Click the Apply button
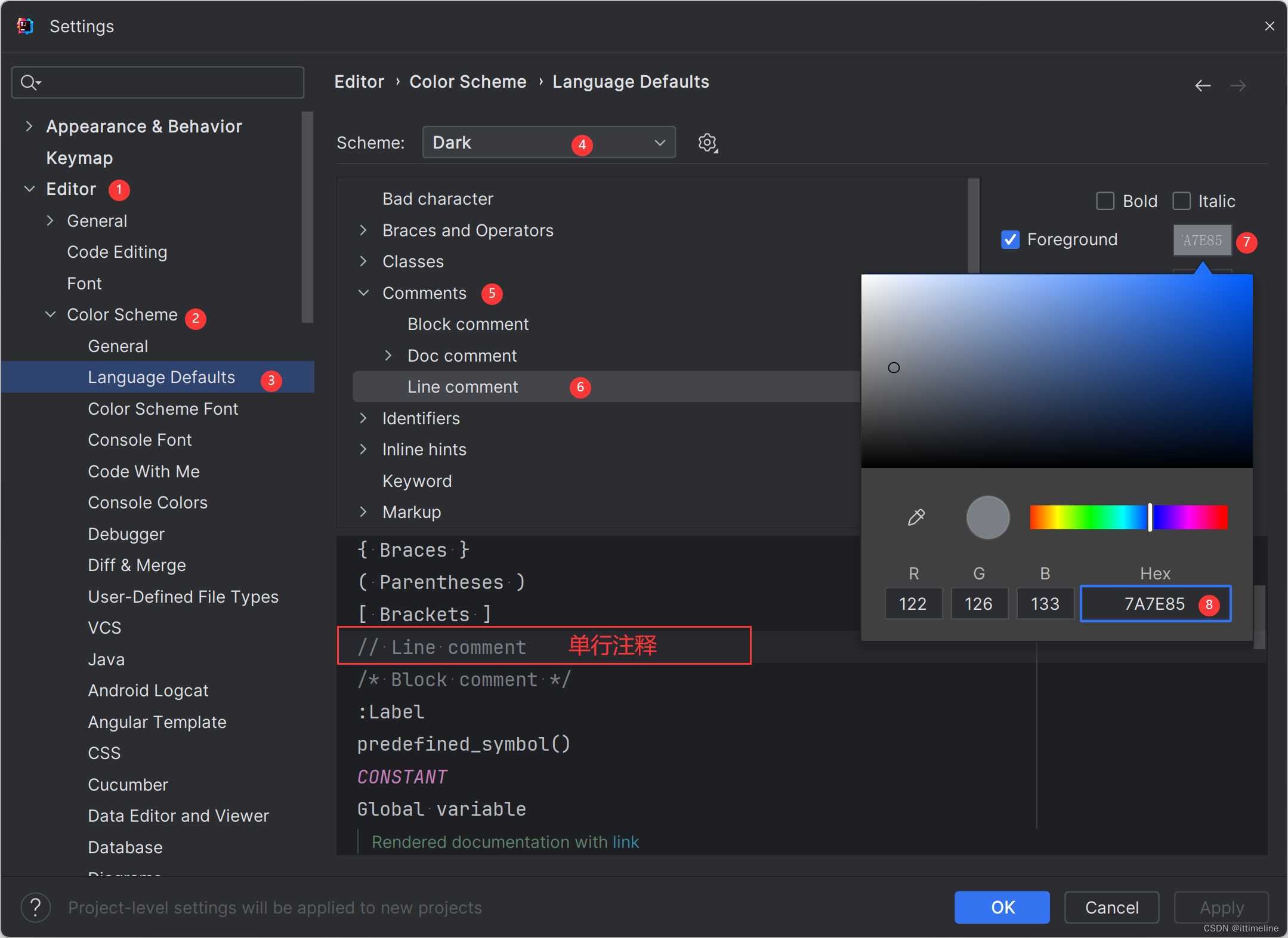The image size is (1288, 938). pos(1222,908)
